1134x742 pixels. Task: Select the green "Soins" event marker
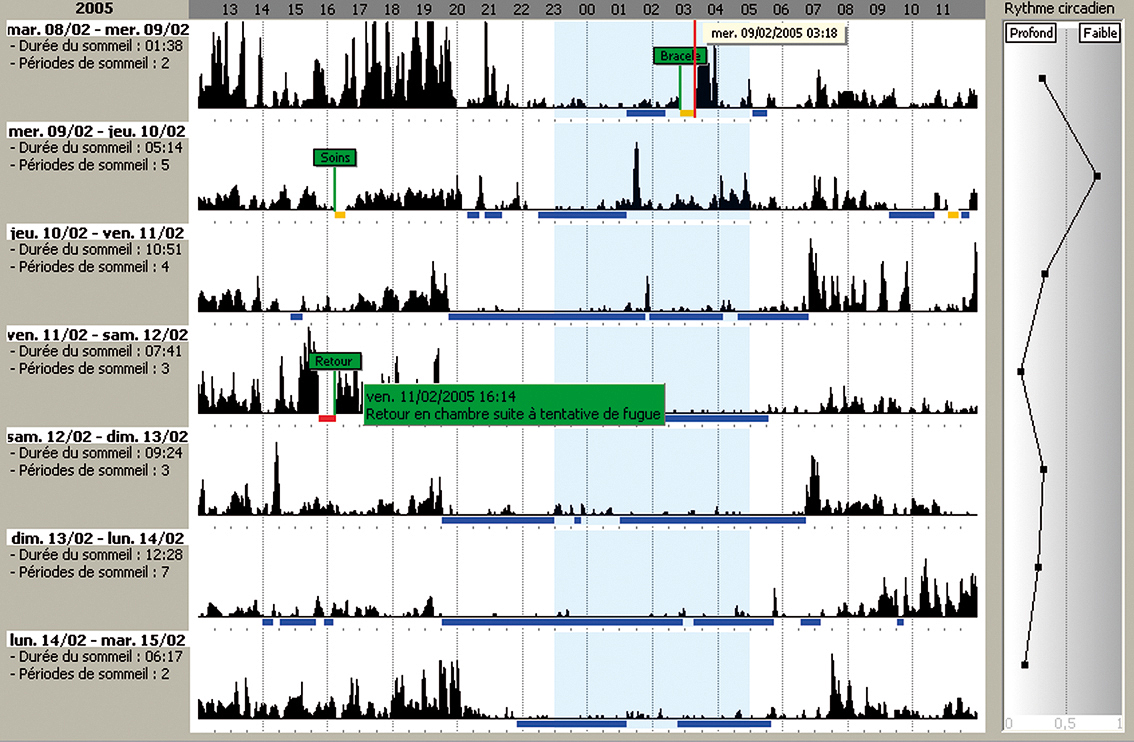[335, 158]
